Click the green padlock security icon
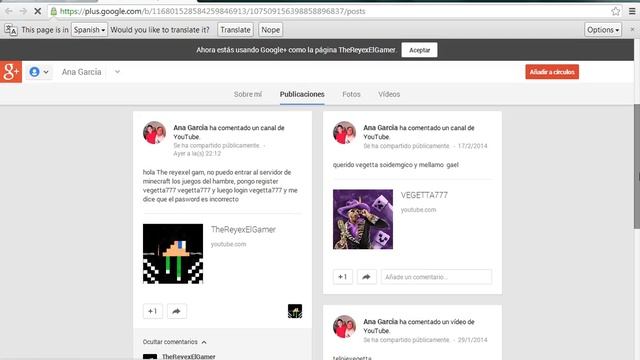The width and height of the screenshot is (640, 360). [x=53, y=11]
